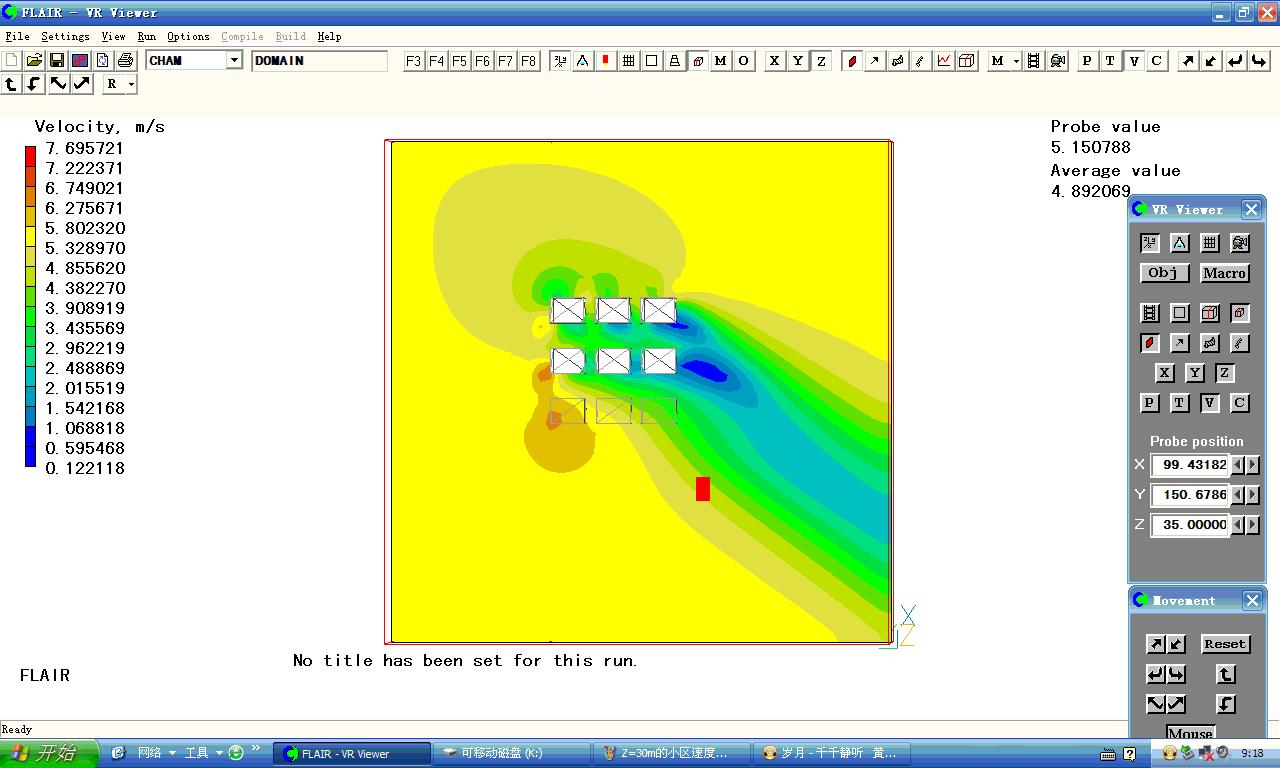Open the Settings menu
Image resolution: width=1280 pixels, height=768 pixels.
(65, 36)
